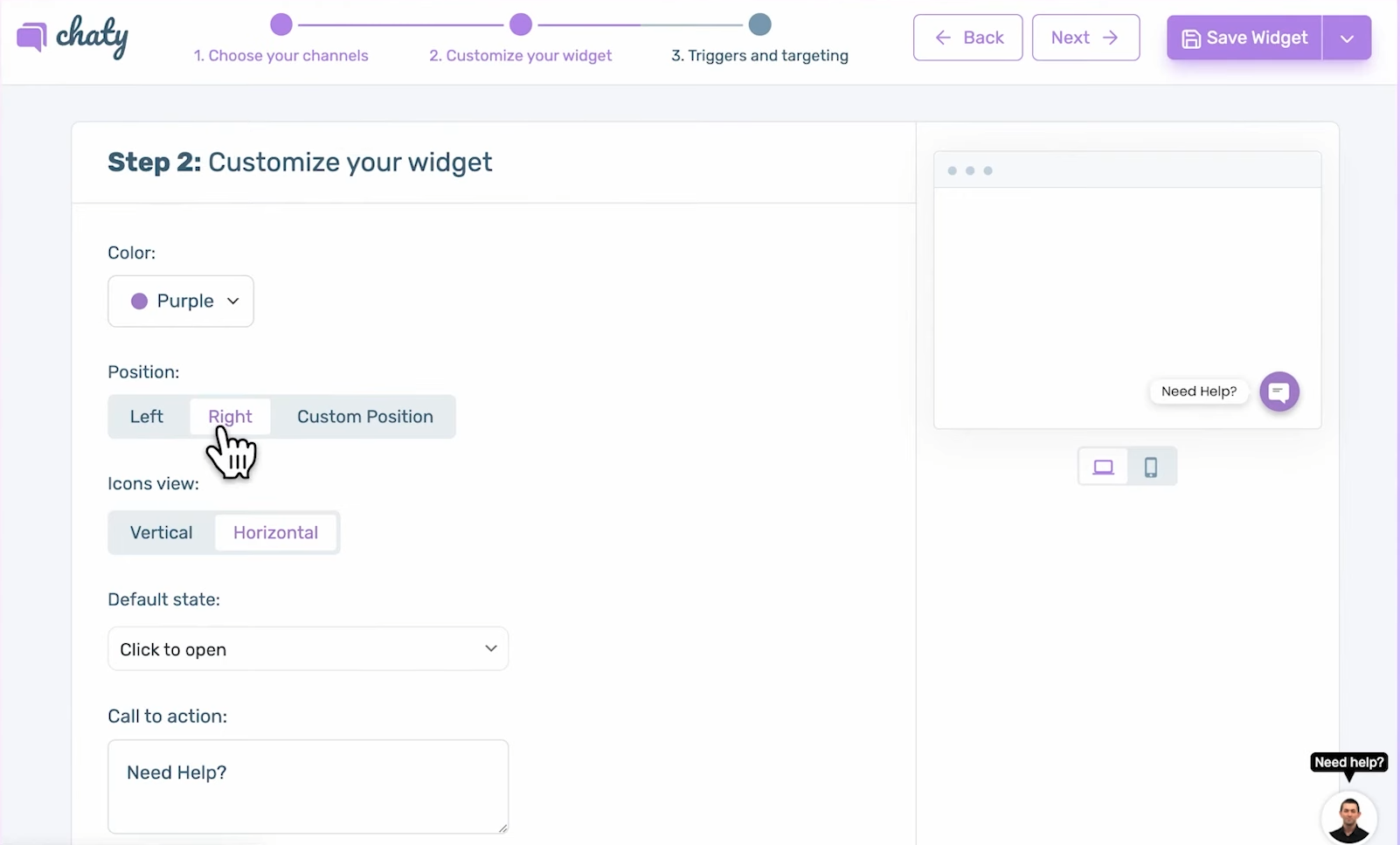Go to step 1 Choose your channels
The height and width of the screenshot is (845, 1400).
[x=281, y=55]
